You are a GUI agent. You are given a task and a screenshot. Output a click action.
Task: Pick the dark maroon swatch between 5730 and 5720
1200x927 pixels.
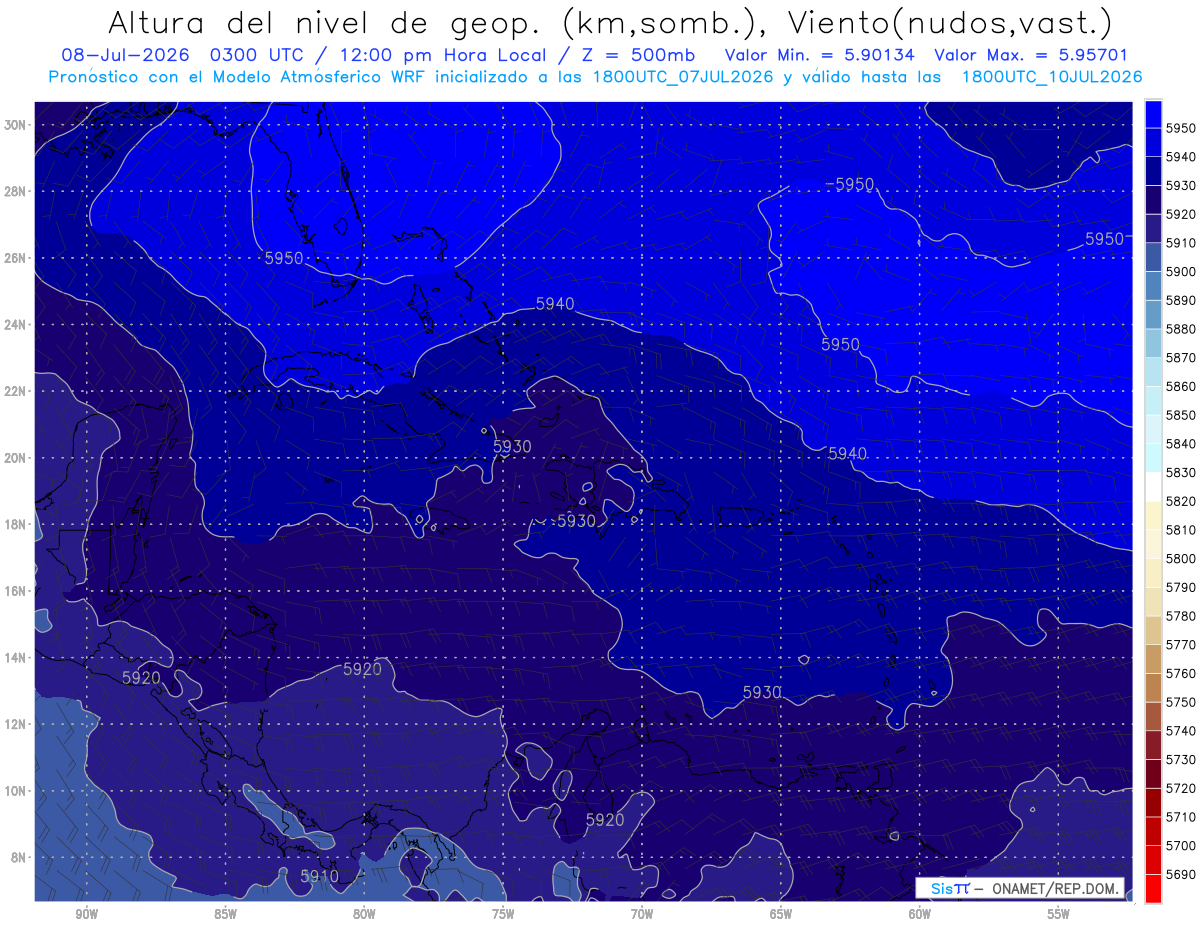coord(1153,774)
